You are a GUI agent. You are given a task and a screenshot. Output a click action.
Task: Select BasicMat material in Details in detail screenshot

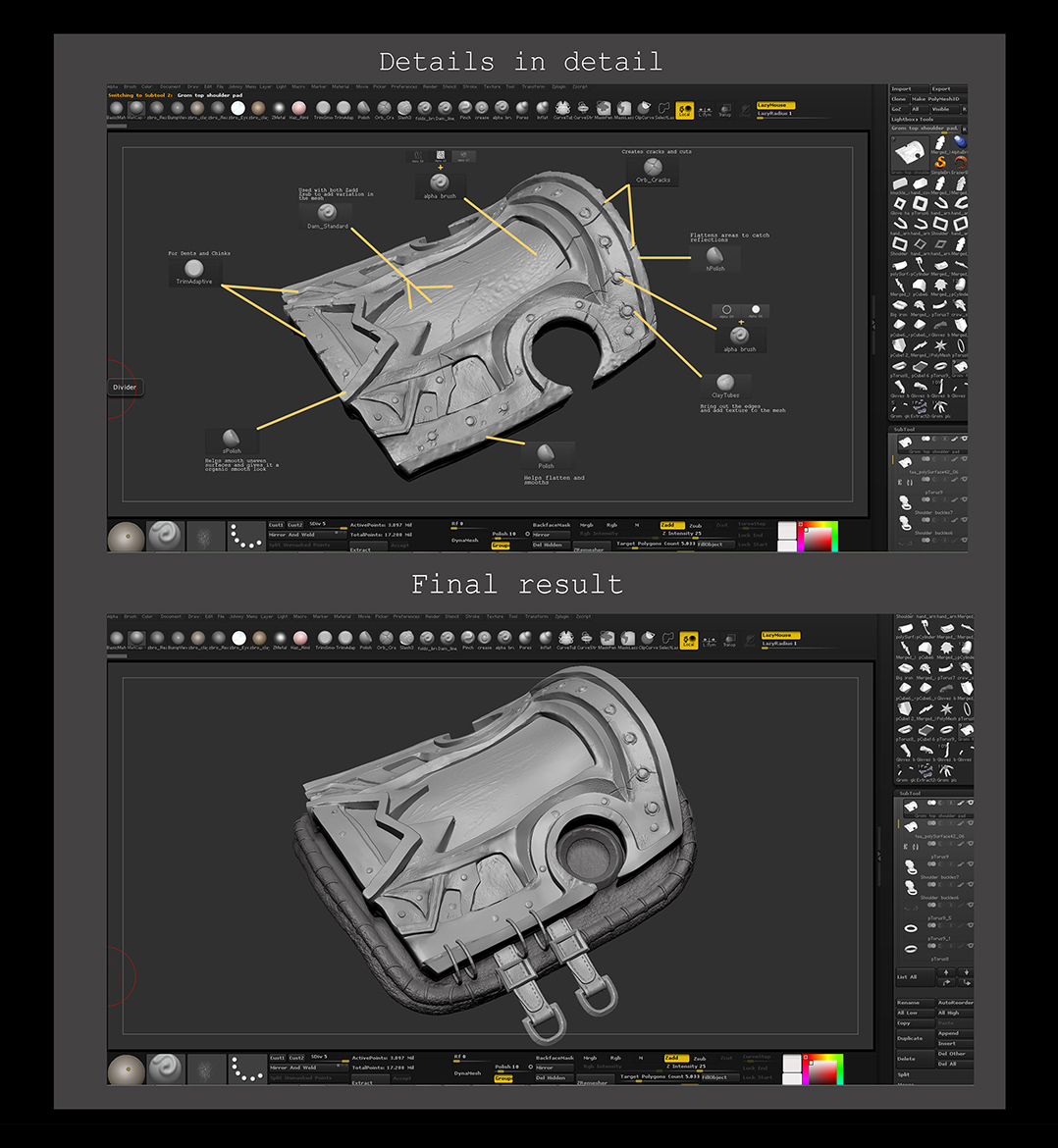pyautogui.click(x=117, y=108)
